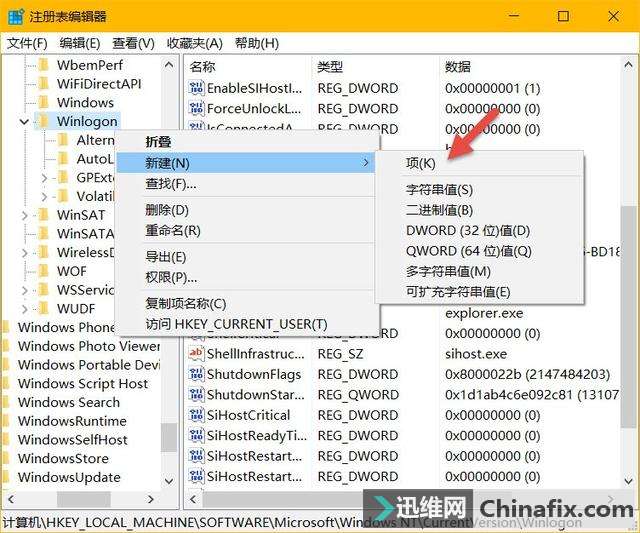Click the WinSAT folder icon
Screen dimensions: 640x533
(x=44, y=215)
